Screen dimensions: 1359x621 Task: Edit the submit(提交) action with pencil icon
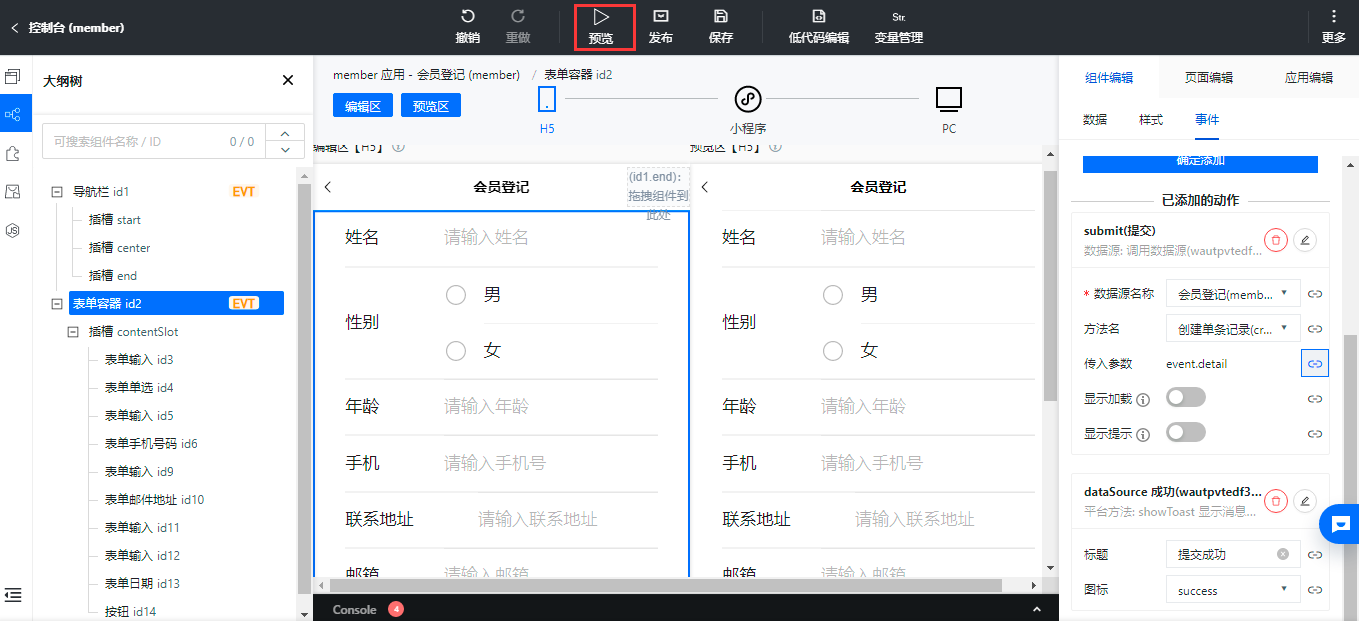[1304, 239]
